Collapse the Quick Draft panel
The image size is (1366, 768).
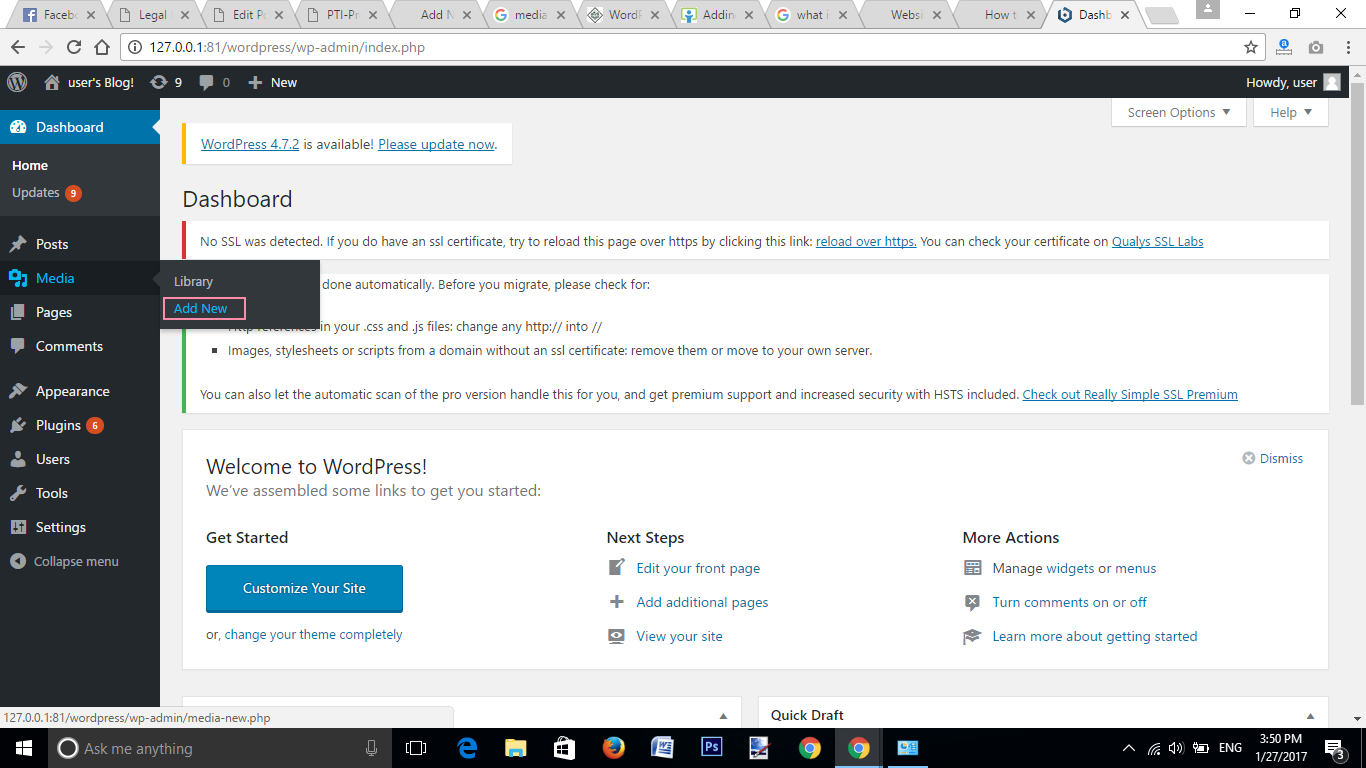pos(1310,715)
